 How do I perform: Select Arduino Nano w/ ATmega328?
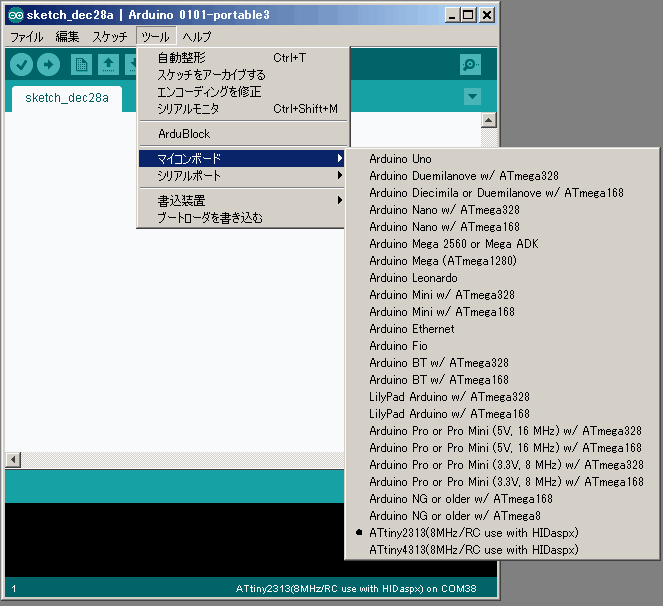point(502,209)
